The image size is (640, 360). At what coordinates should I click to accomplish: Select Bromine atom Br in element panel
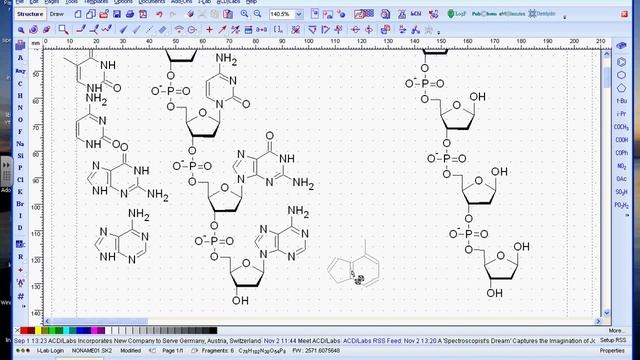(20, 204)
